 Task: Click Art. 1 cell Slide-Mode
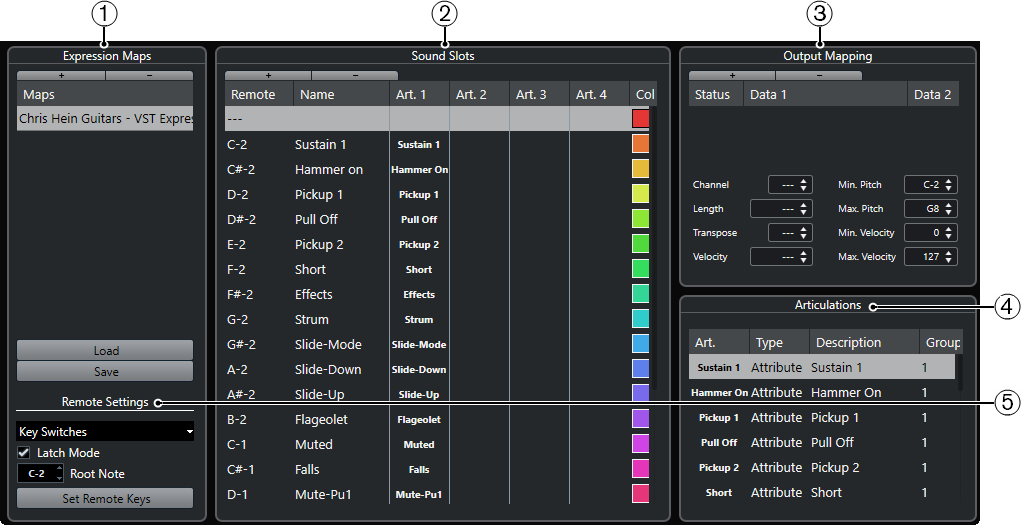click(419, 345)
